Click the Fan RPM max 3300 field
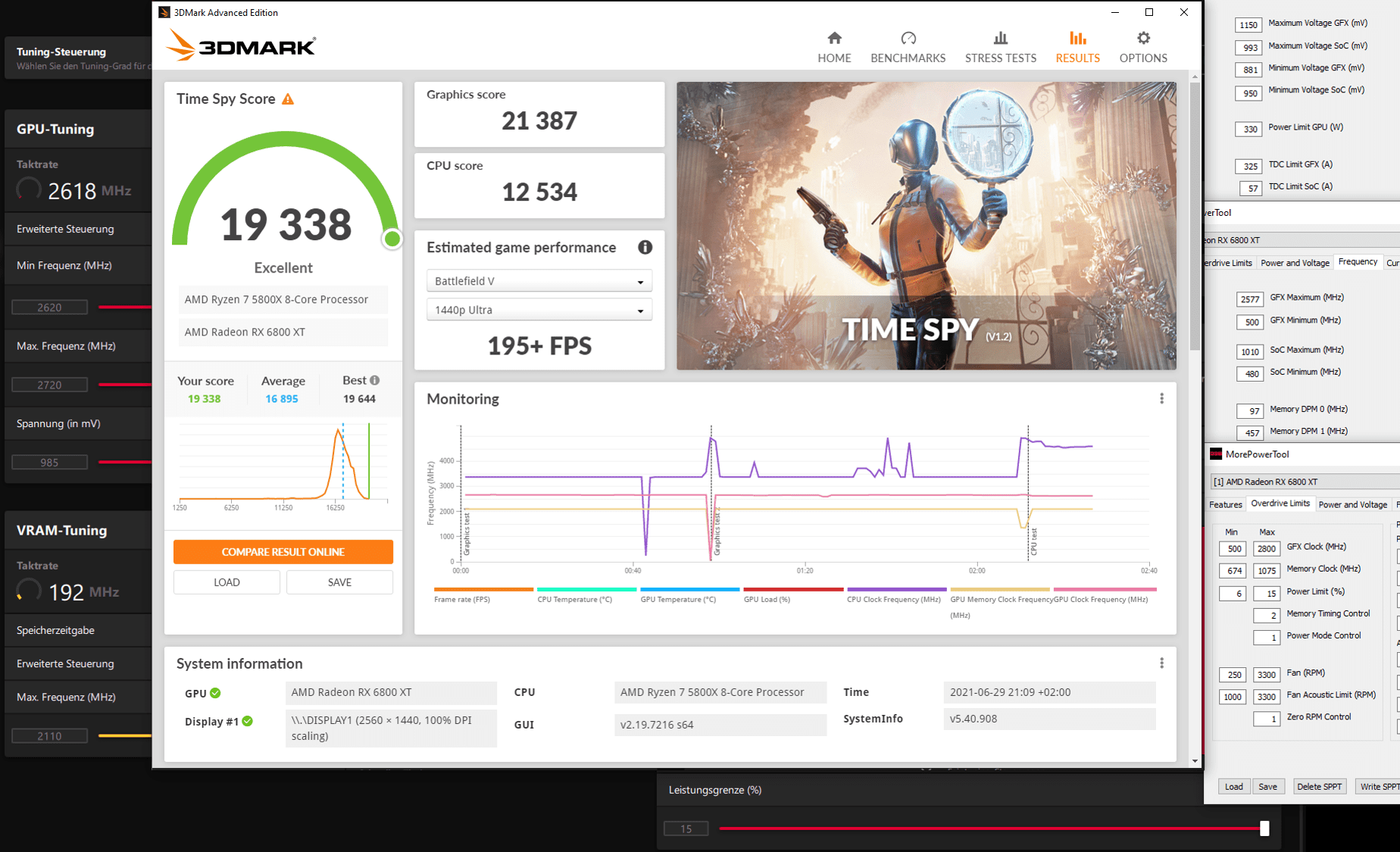Image resolution: width=1400 pixels, height=852 pixels. tap(1266, 675)
